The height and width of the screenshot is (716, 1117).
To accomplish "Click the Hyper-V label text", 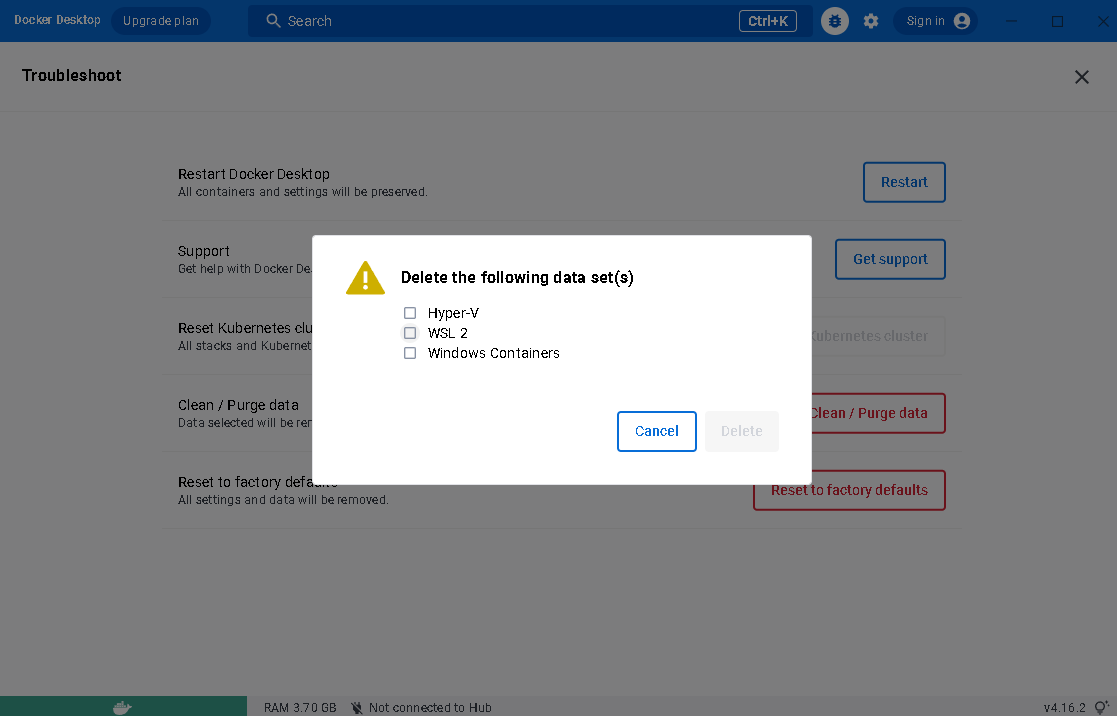I will point(453,313).
